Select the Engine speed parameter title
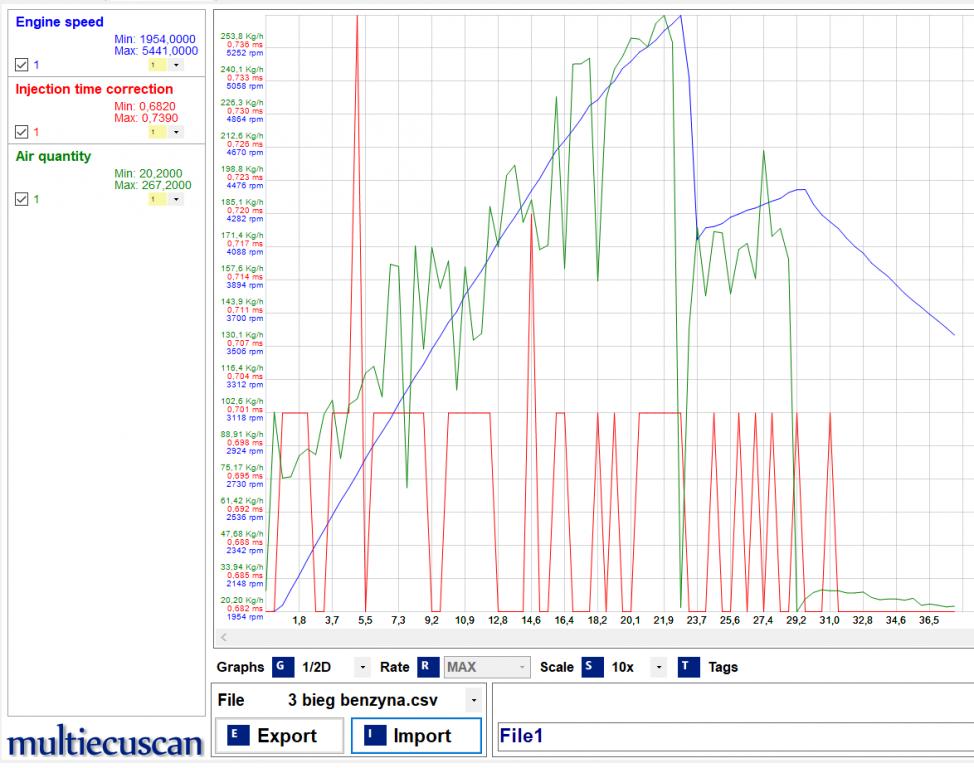This screenshot has width=974, height=768. (x=60, y=22)
